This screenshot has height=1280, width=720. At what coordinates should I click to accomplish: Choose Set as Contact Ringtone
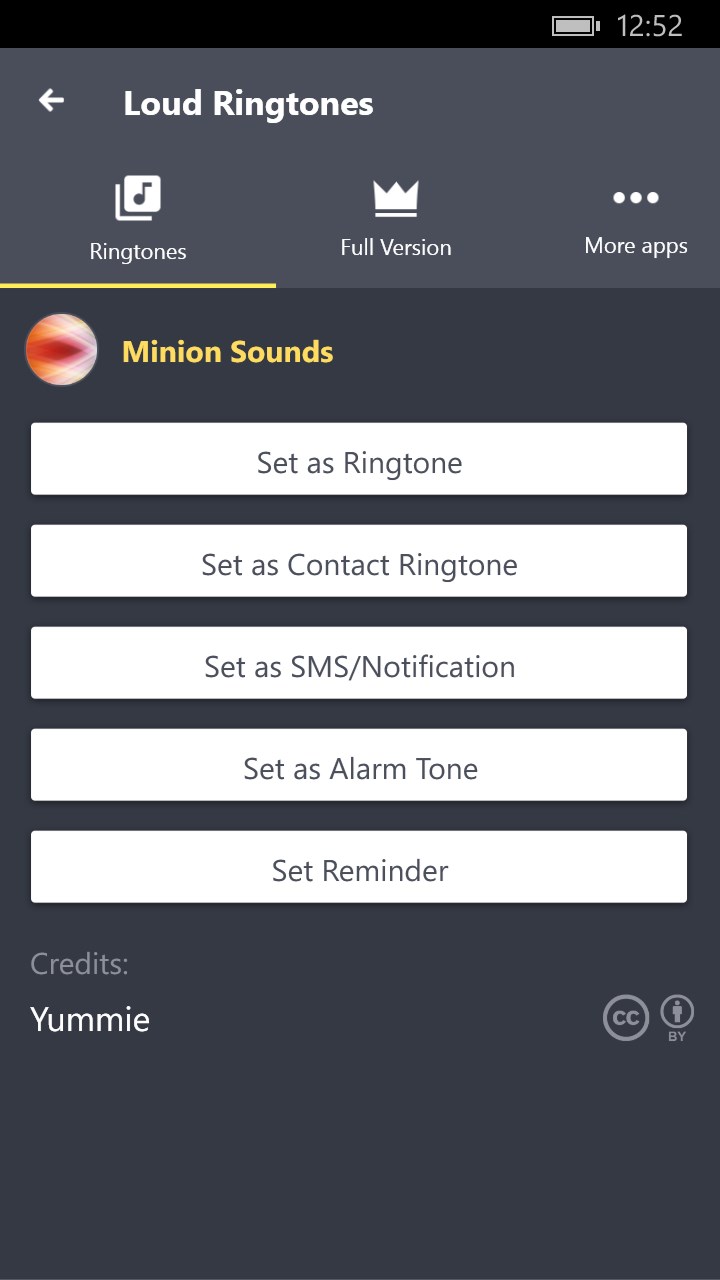tap(359, 565)
